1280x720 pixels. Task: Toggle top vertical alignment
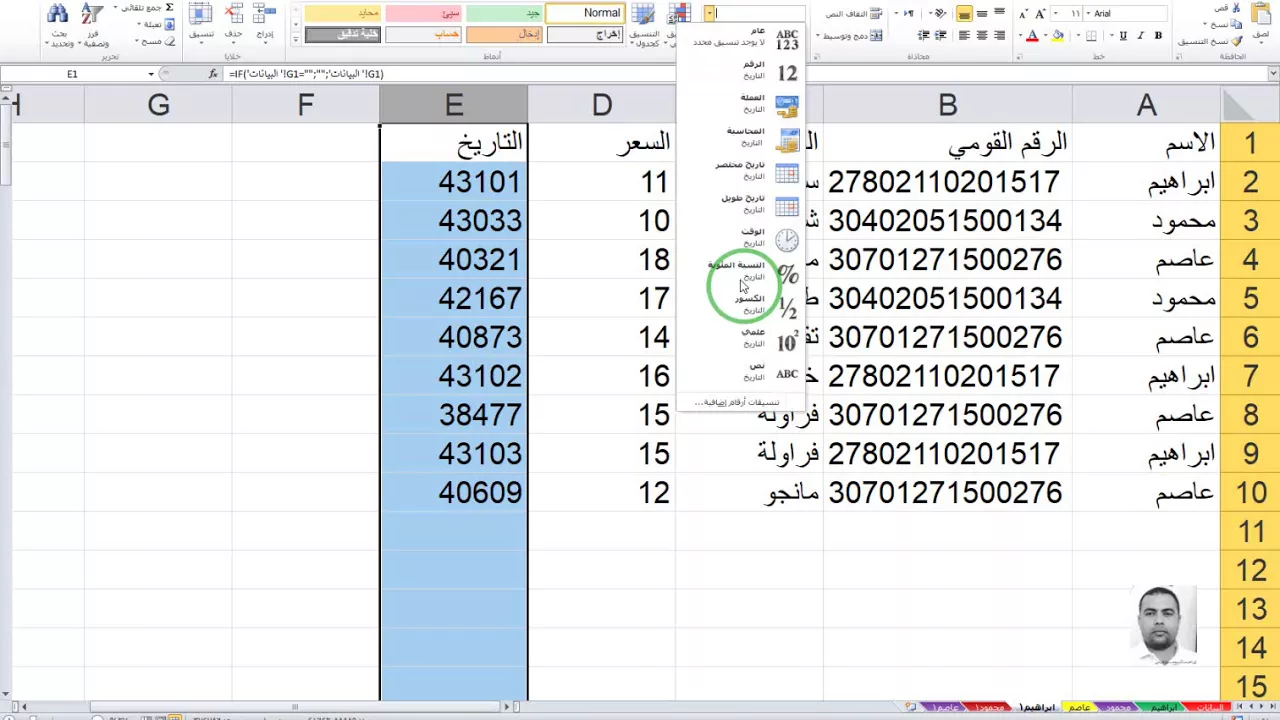coord(999,13)
